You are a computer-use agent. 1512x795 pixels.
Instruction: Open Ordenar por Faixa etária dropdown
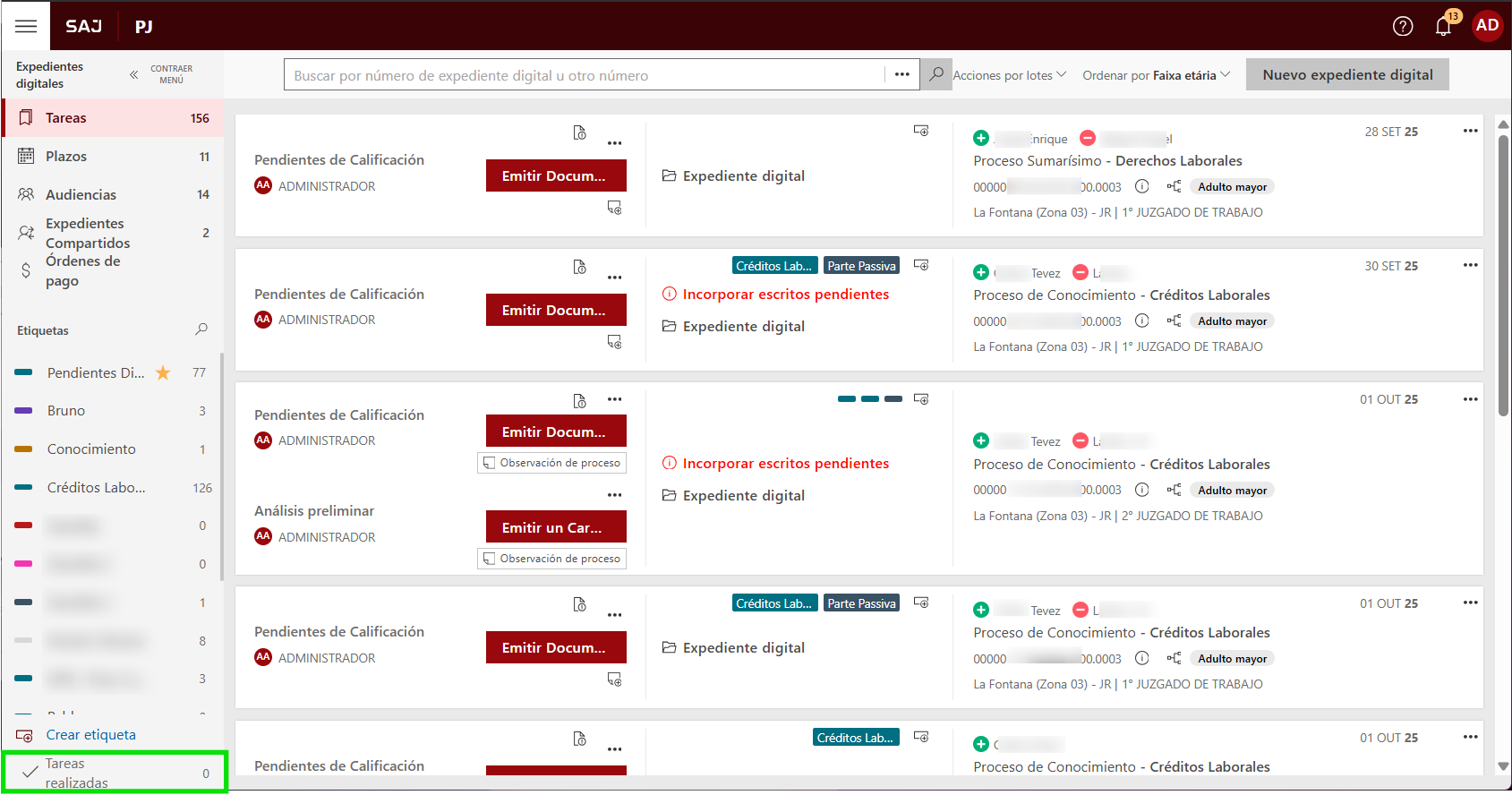point(1156,75)
